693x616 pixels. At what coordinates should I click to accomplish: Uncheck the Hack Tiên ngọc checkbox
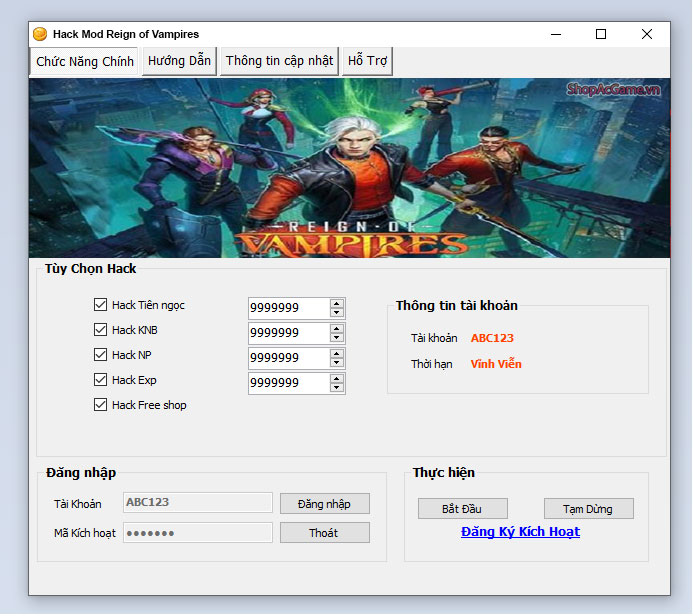pyautogui.click(x=100, y=305)
